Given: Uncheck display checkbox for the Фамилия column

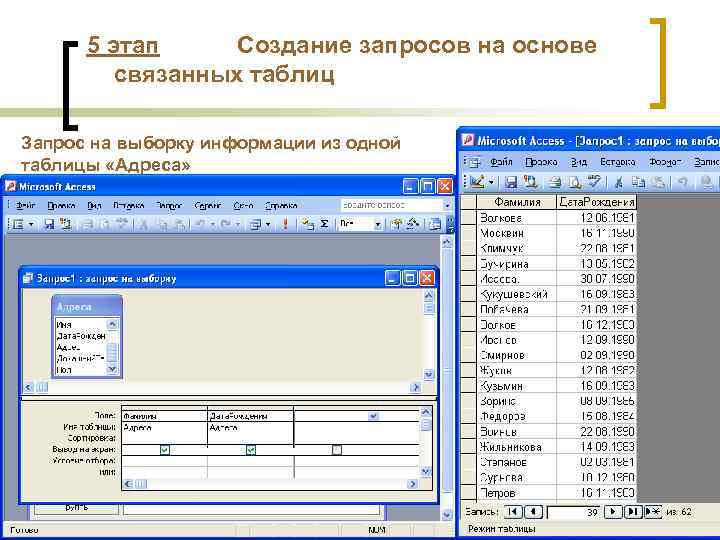Looking at the screenshot, I should [x=165, y=450].
